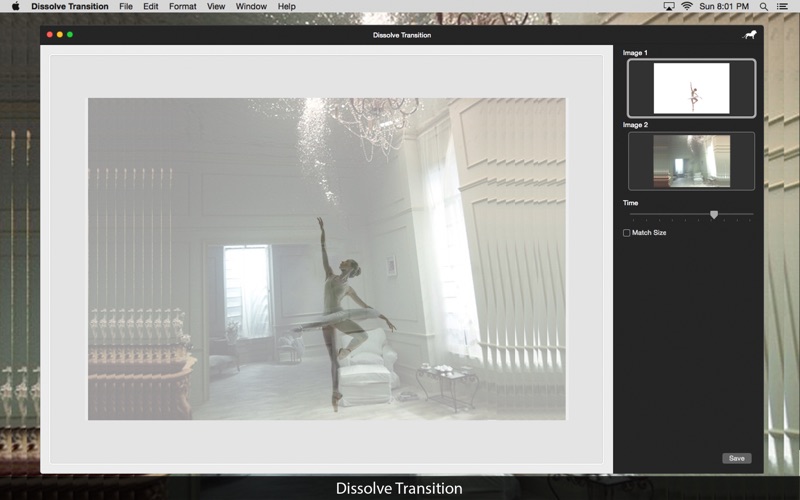
Task: Click the Time label
Action: [x=630, y=203]
